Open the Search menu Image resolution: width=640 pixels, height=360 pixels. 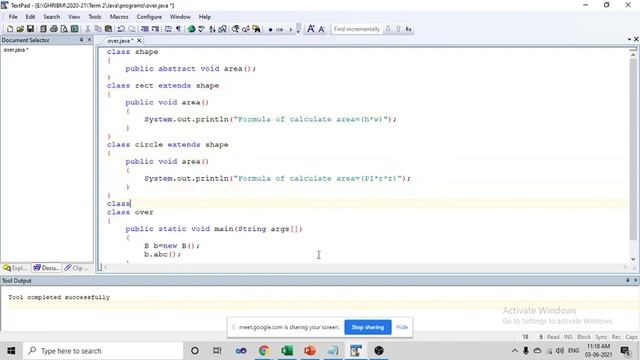[52, 17]
